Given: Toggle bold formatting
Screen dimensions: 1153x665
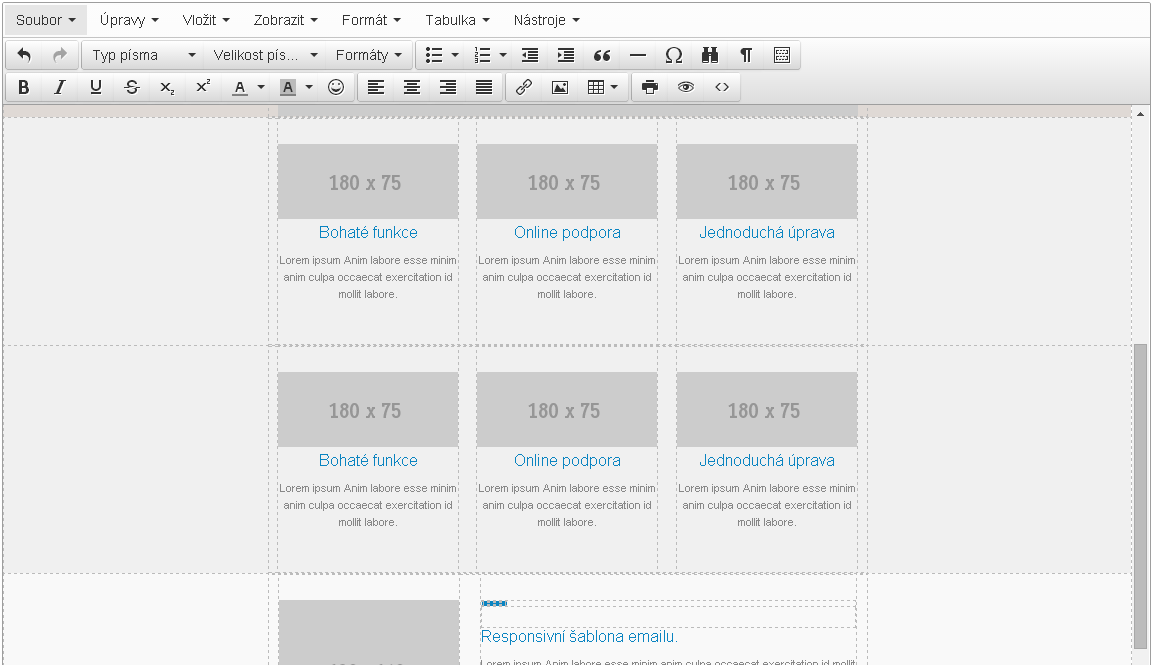Looking at the screenshot, I should [24, 87].
